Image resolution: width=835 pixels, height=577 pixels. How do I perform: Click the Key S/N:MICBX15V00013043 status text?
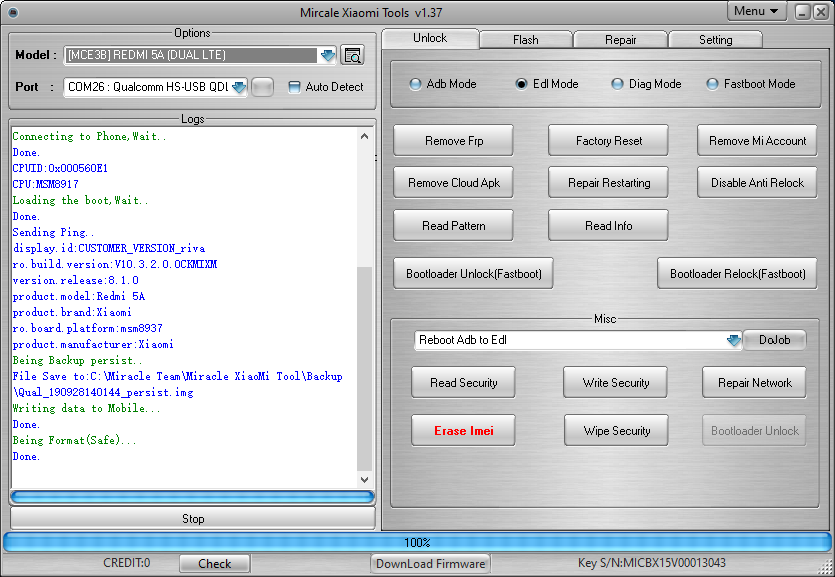(652, 563)
